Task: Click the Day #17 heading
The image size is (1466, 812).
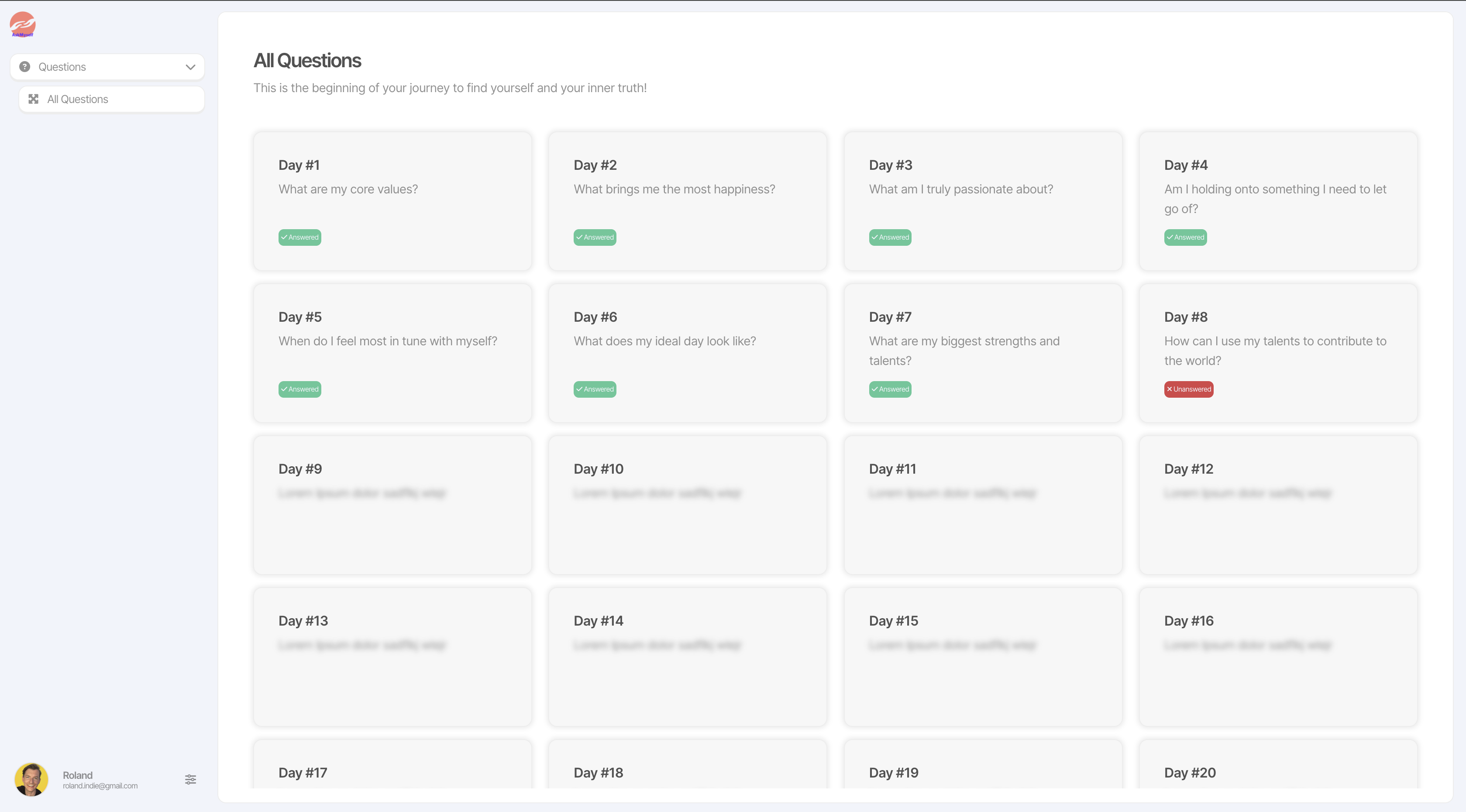Action: (x=303, y=773)
